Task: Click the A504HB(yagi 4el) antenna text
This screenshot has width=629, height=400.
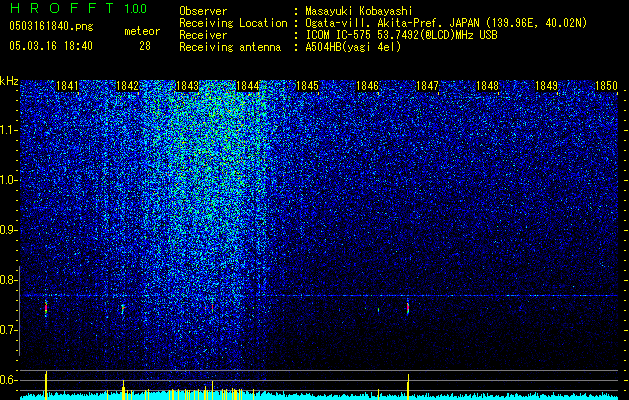Action: pos(353,47)
